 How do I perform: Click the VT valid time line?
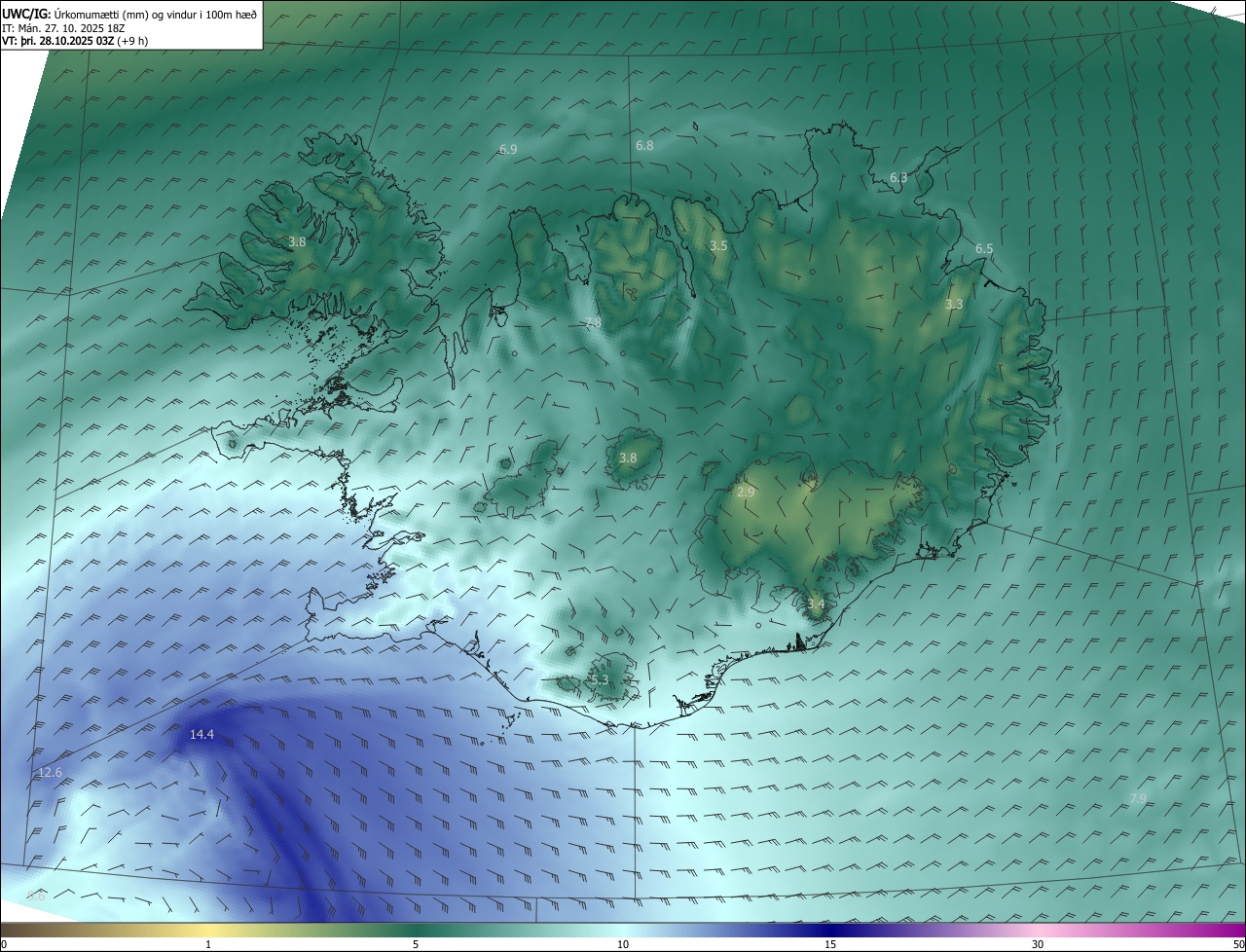tap(74, 41)
